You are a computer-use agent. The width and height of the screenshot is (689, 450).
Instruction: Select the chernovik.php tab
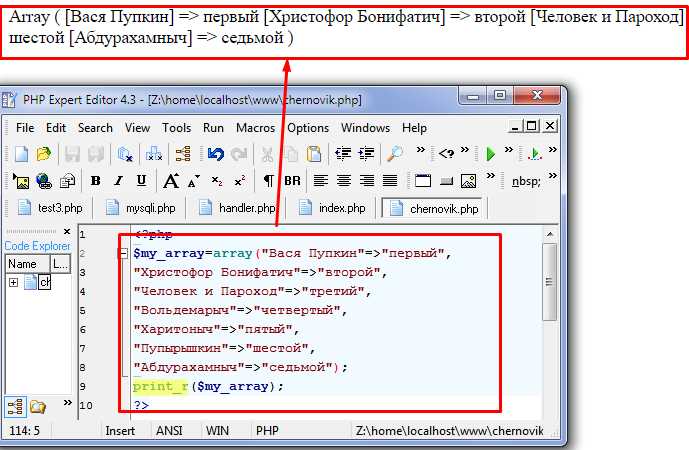click(434, 208)
